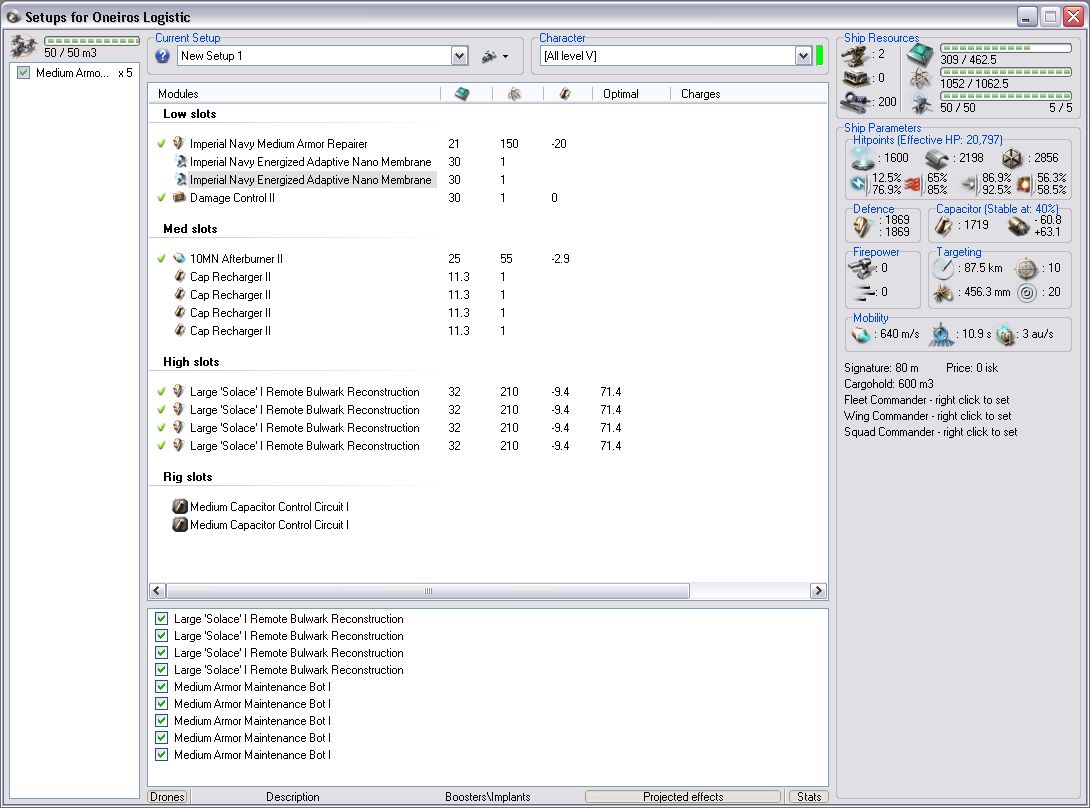Click the sensor strength icon showing 20
This screenshot has height=808, width=1090.
coord(1027,293)
